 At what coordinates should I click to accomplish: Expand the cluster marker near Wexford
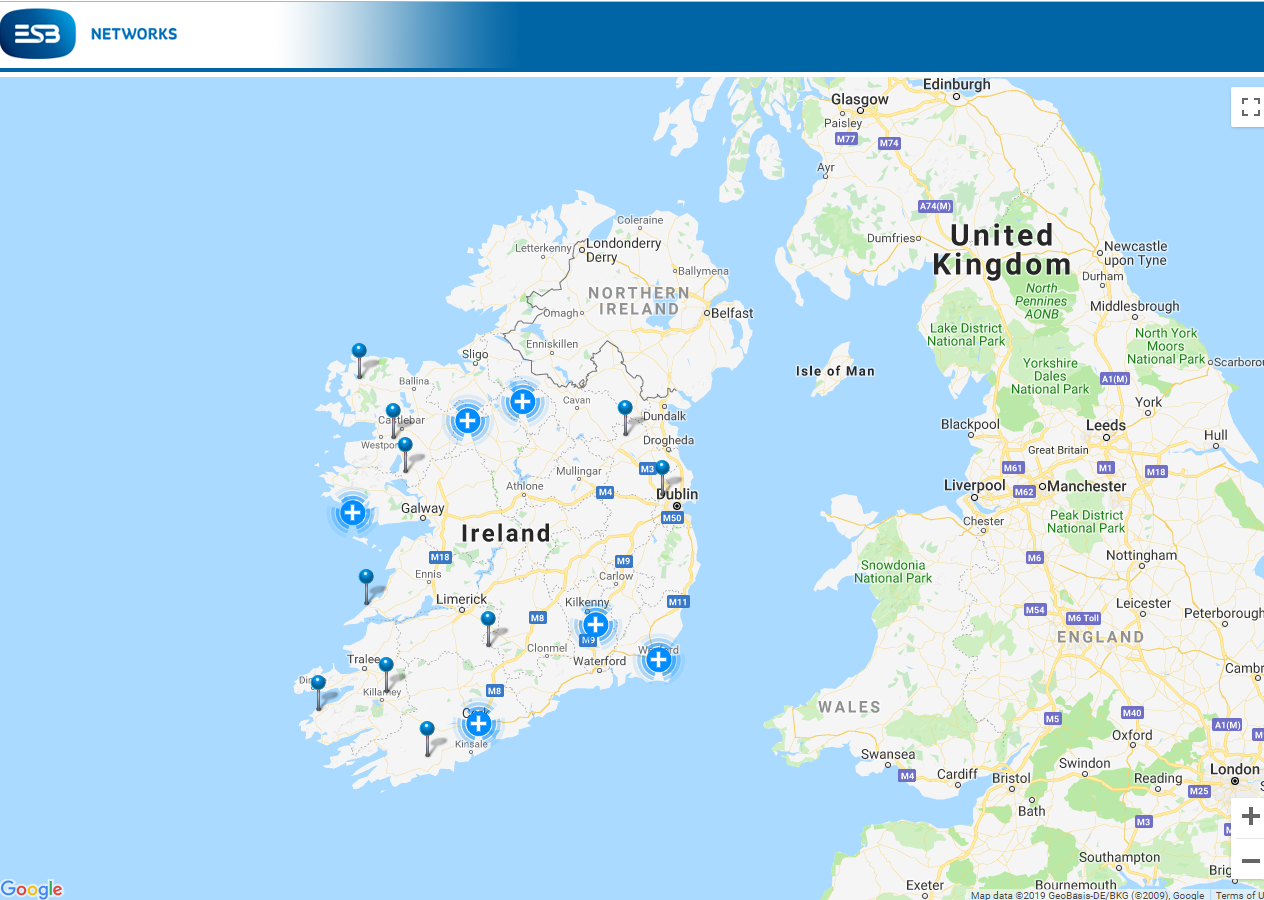tap(658, 659)
